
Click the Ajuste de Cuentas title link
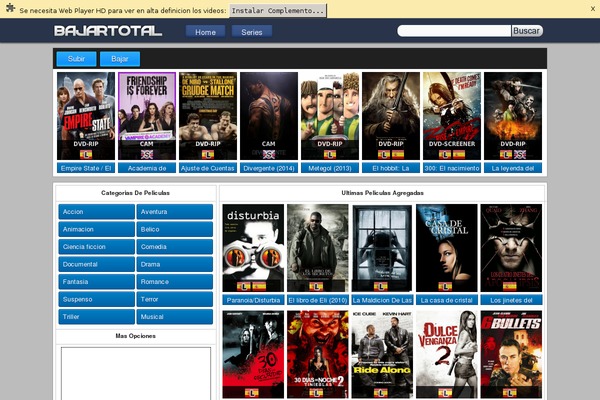pyautogui.click(x=208, y=168)
